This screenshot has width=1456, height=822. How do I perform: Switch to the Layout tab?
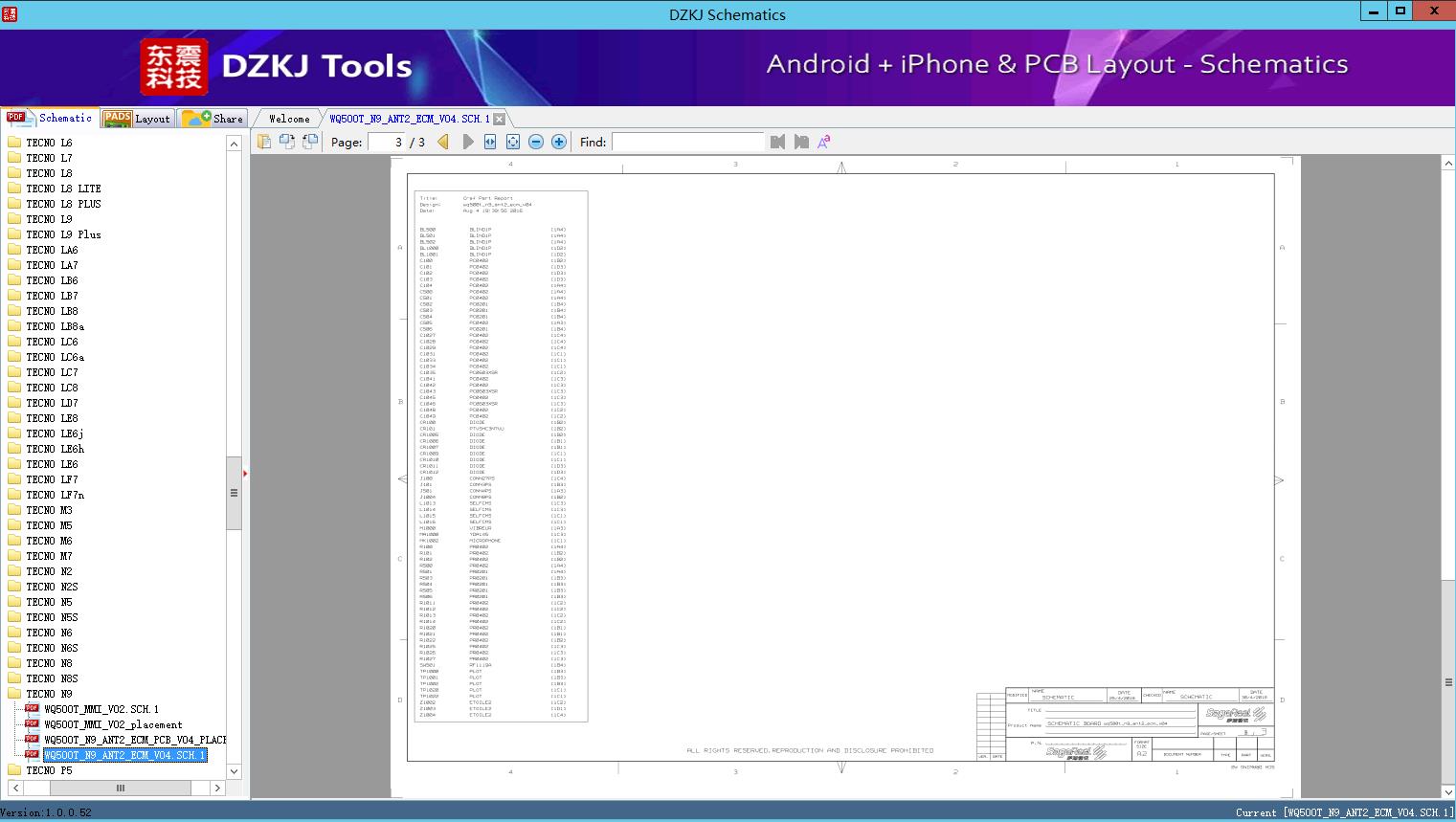pyautogui.click(x=137, y=118)
